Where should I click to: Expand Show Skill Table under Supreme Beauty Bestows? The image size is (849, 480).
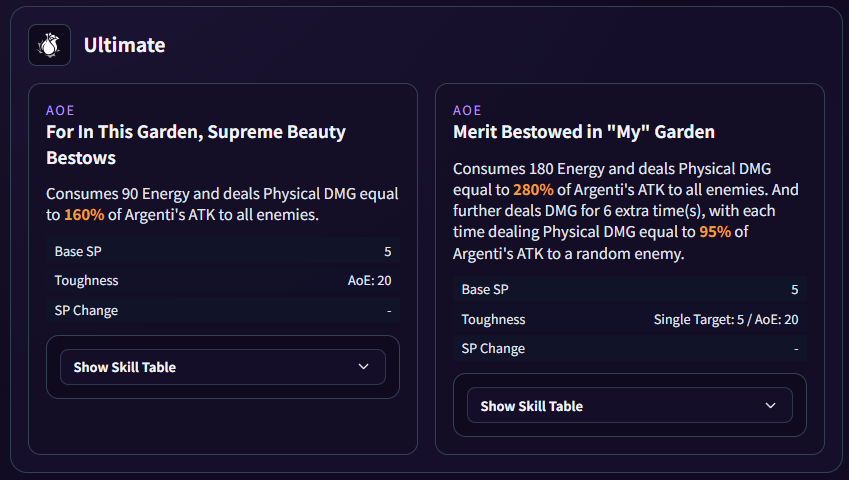coord(223,367)
